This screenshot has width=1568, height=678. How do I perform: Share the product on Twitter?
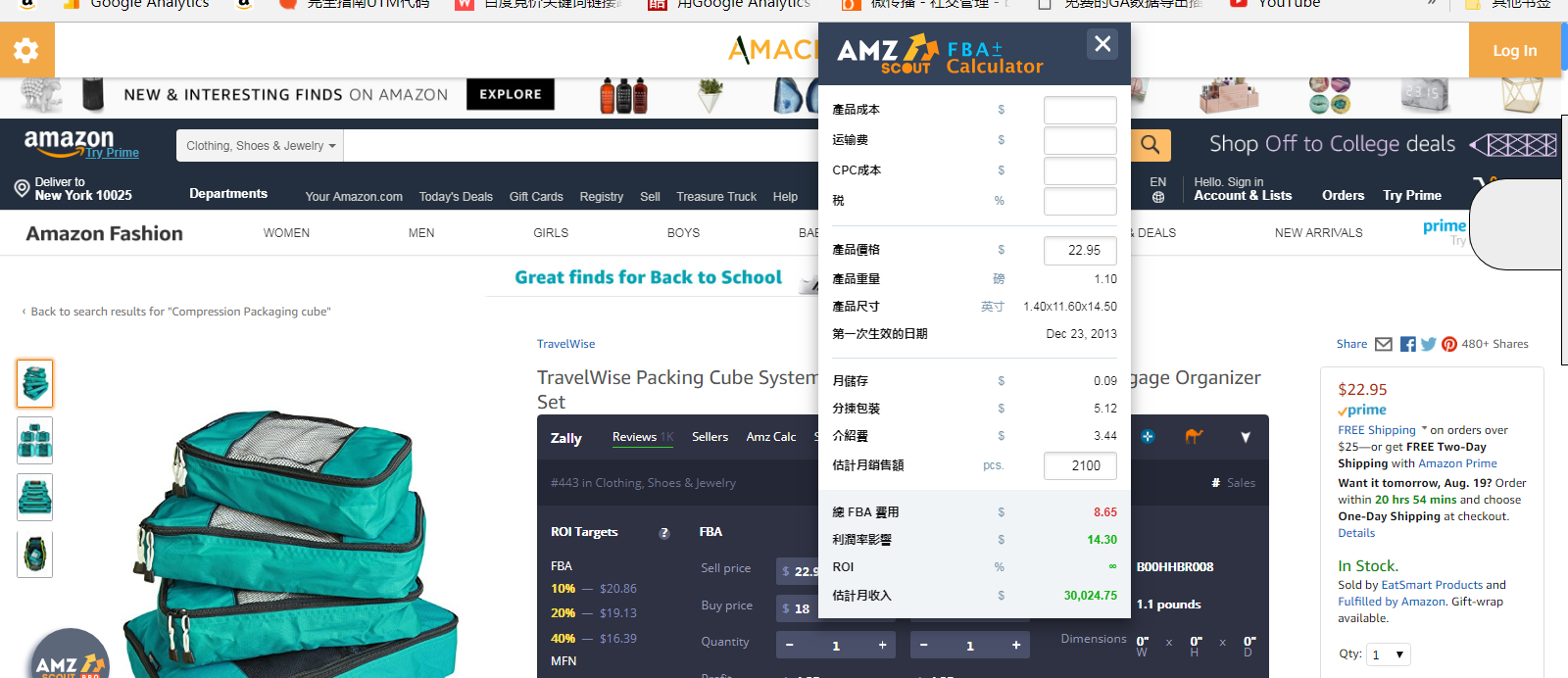[x=1429, y=344]
